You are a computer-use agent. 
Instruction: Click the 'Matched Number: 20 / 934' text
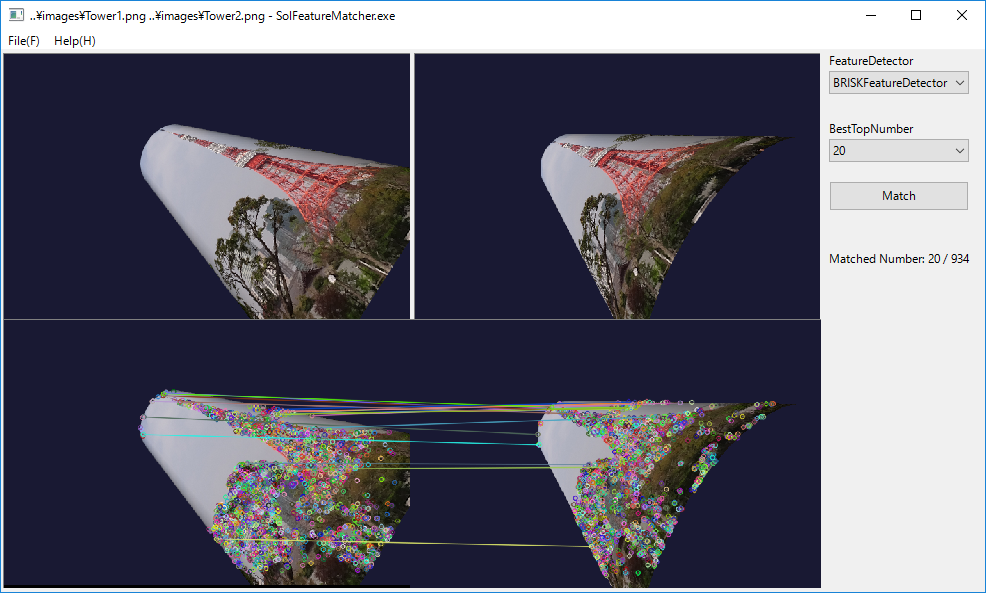point(899,258)
